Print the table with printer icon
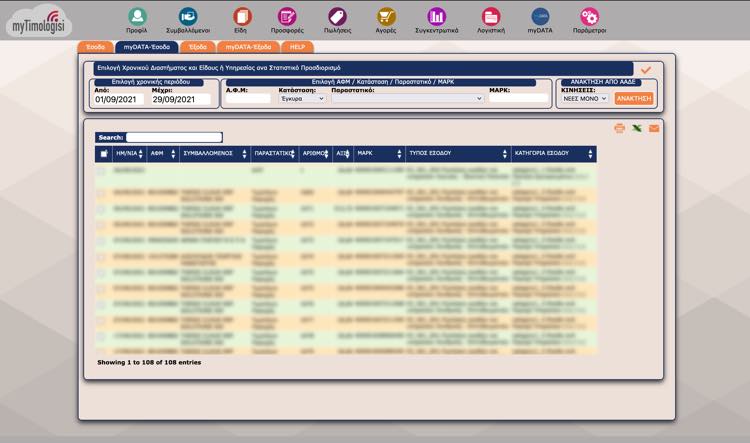This screenshot has height=443, width=750. click(620, 128)
